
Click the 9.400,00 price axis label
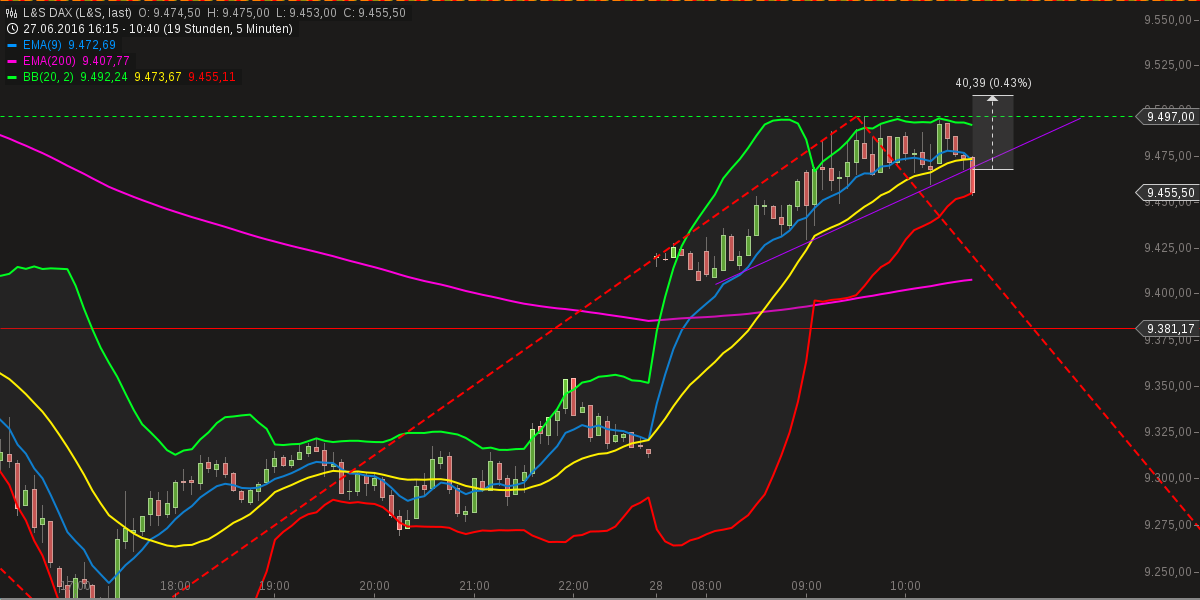coord(1170,293)
